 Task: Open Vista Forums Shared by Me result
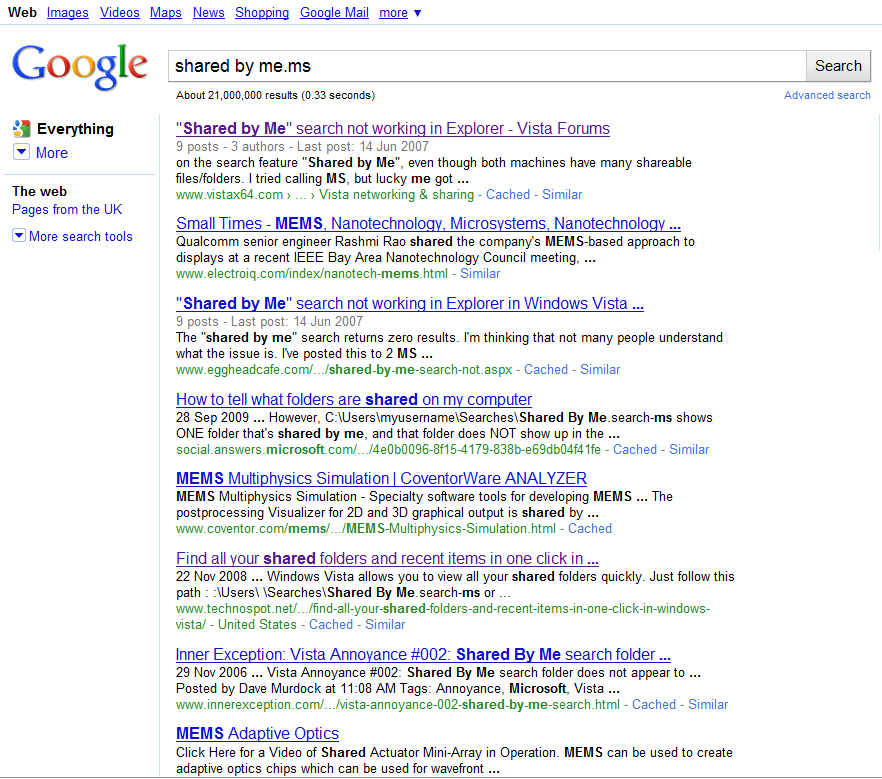point(393,128)
